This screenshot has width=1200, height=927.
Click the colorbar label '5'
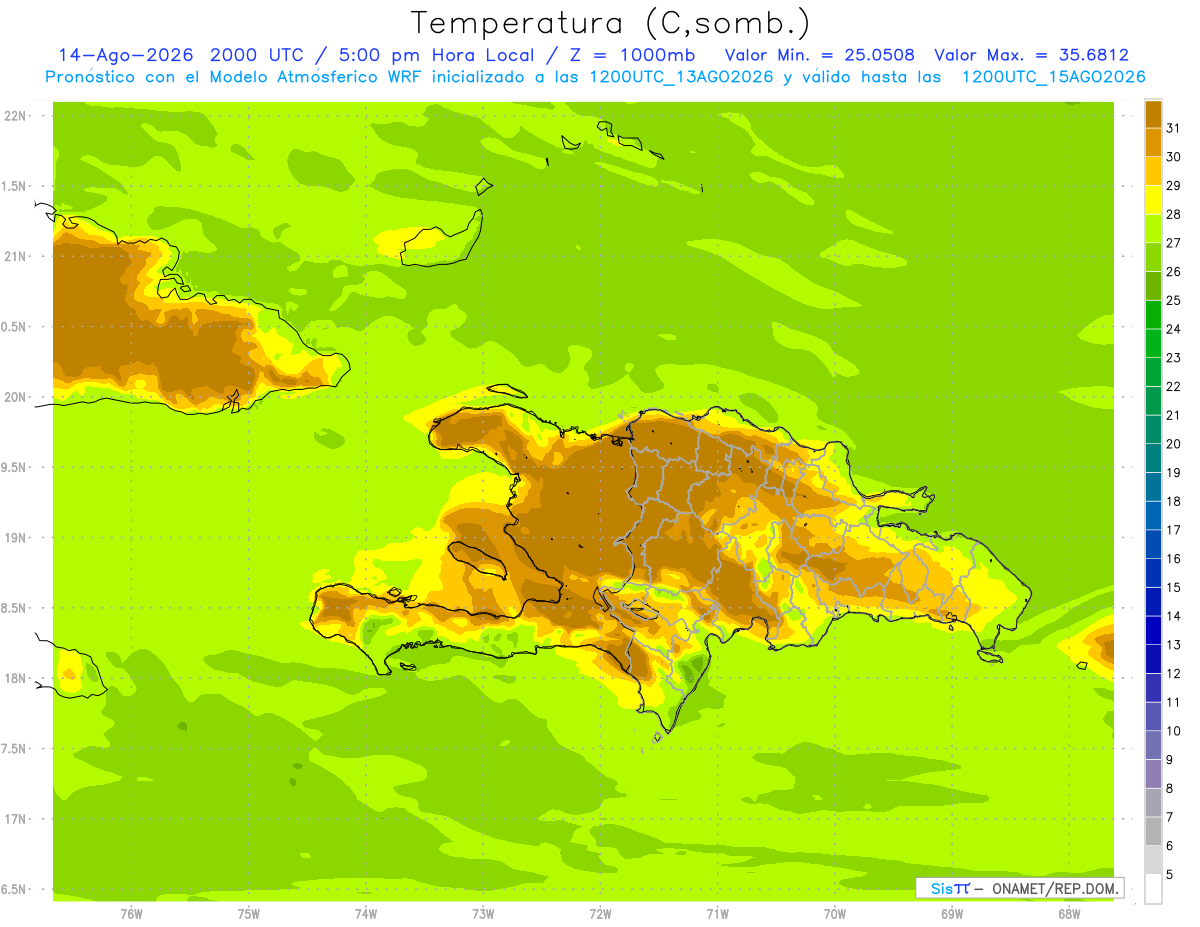coord(1170,874)
